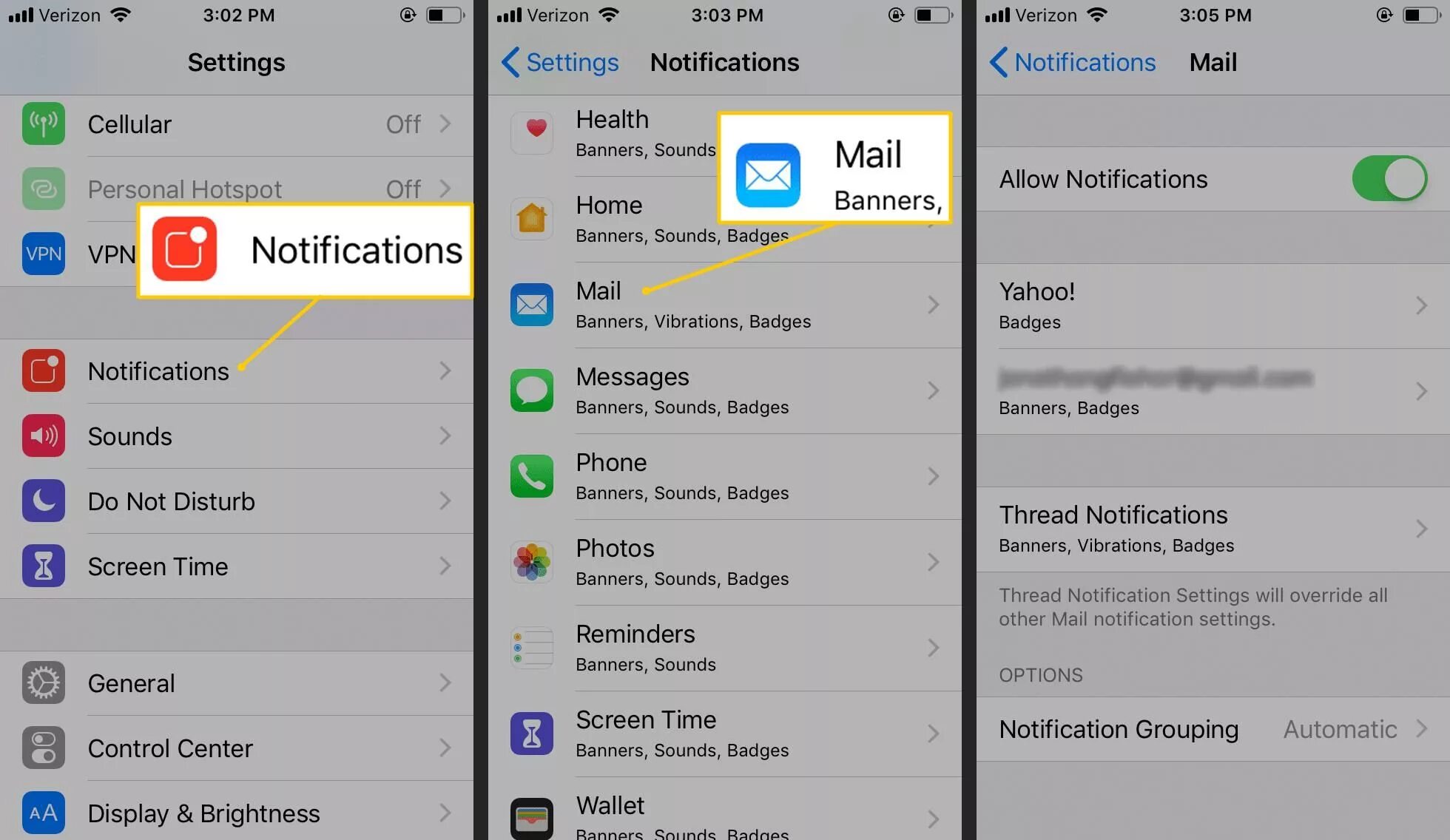Disable Allow Notifications for Mail app
This screenshot has height=840, width=1450.
pos(1392,180)
